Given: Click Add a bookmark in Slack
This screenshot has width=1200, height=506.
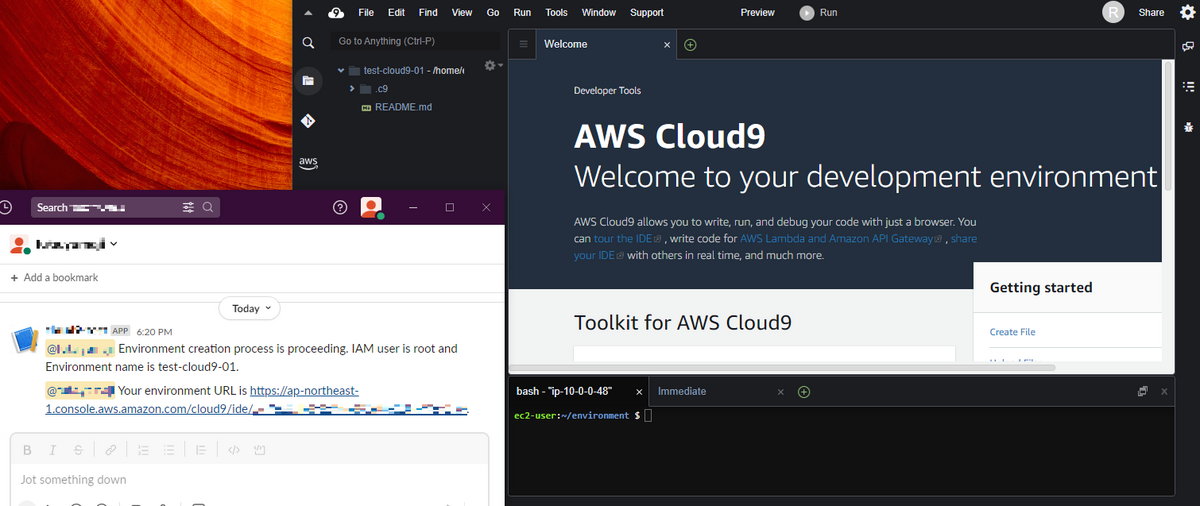Looking at the screenshot, I should click(x=54, y=277).
